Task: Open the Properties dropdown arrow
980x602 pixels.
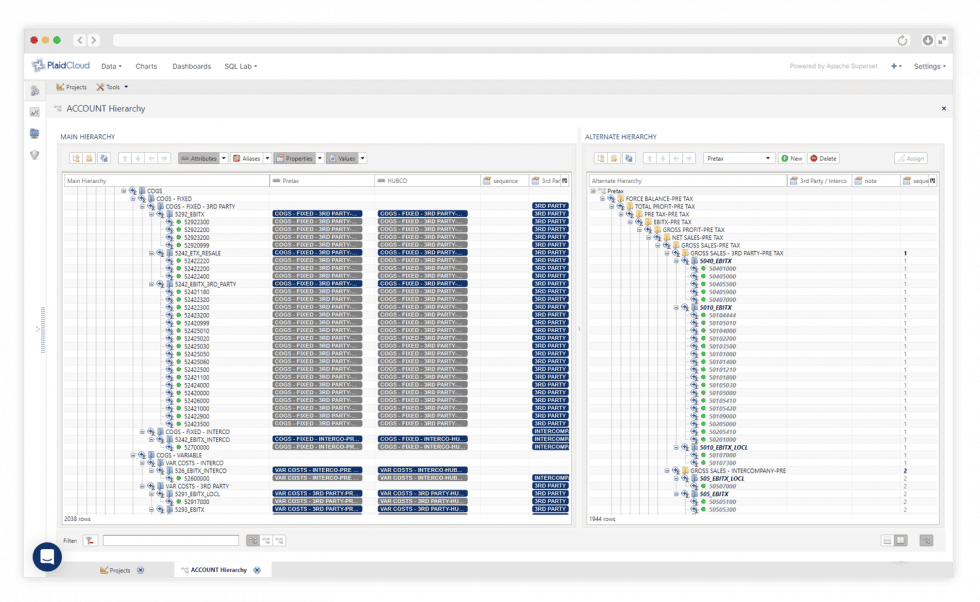Action: point(320,159)
